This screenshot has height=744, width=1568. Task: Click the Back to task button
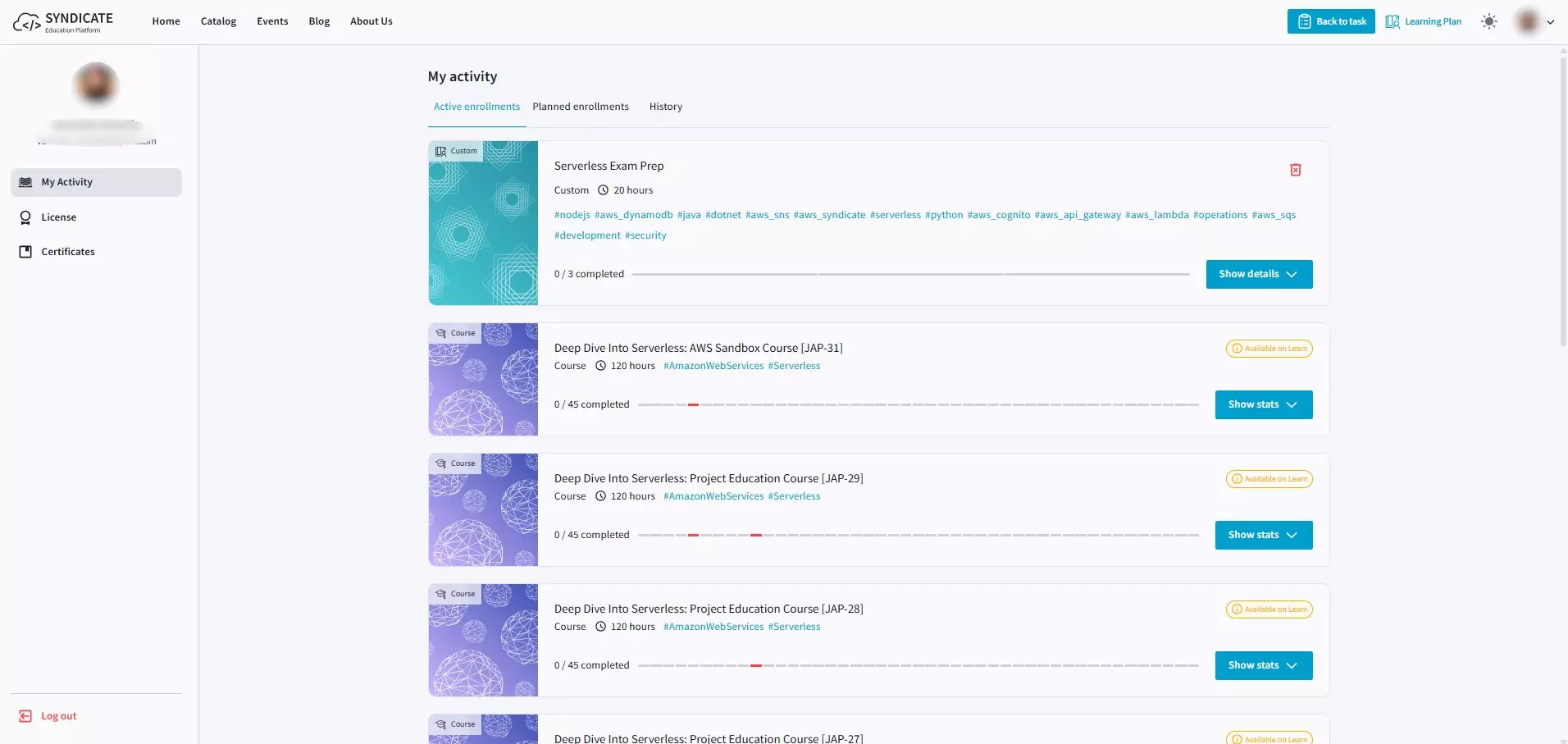(1331, 21)
